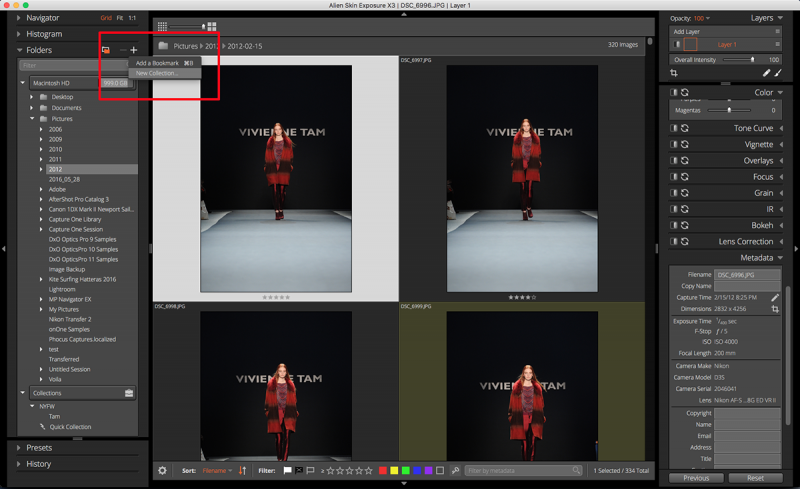Toggle the Color panel on/off
This screenshot has height=489, width=800.
(x=674, y=92)
